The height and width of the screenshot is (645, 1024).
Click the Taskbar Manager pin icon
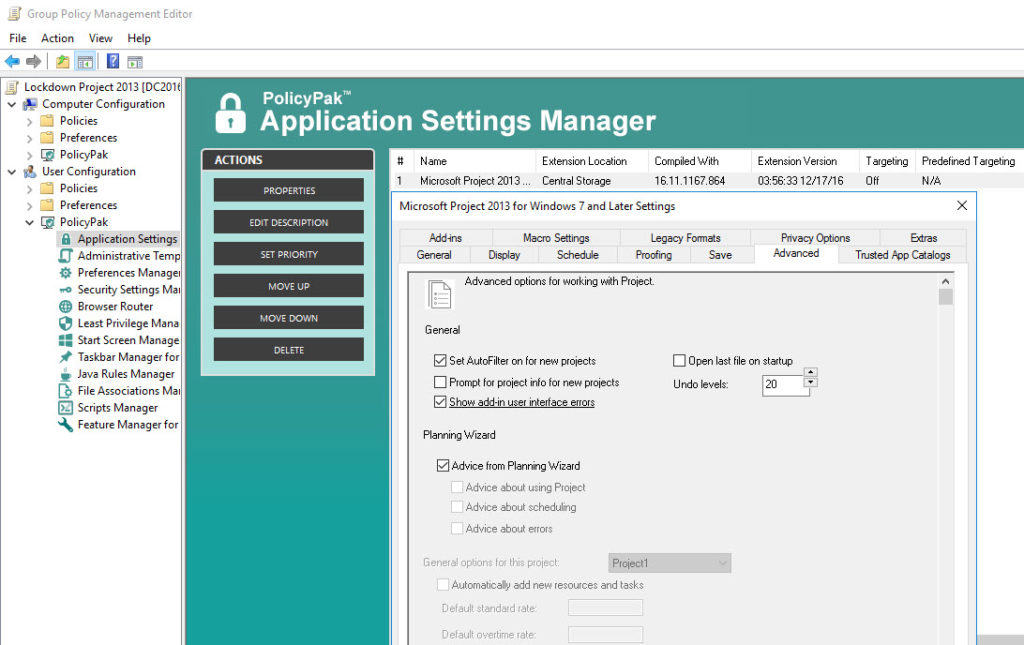(66, 357)
